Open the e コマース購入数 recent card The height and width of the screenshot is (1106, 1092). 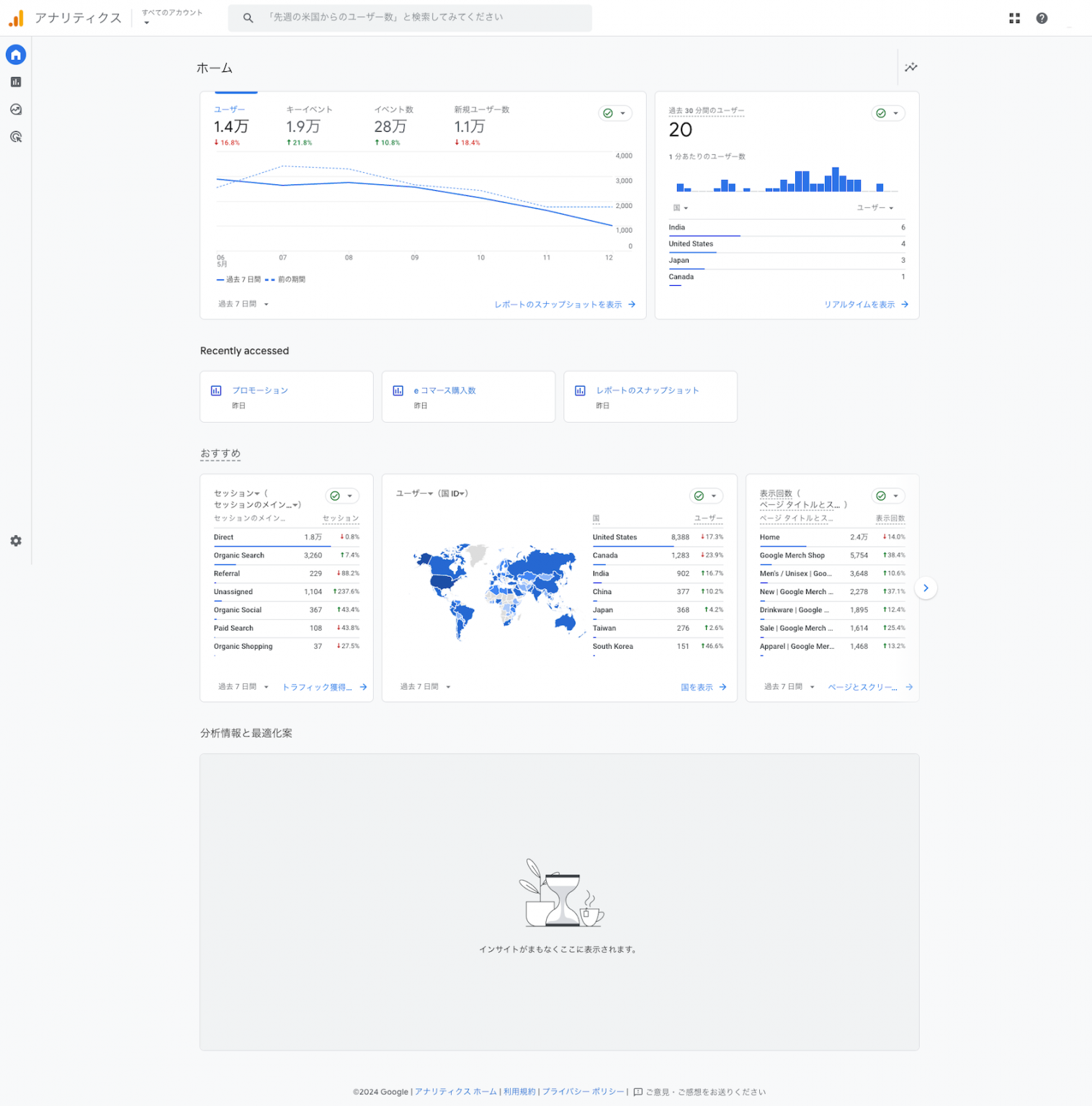(468, 397)
